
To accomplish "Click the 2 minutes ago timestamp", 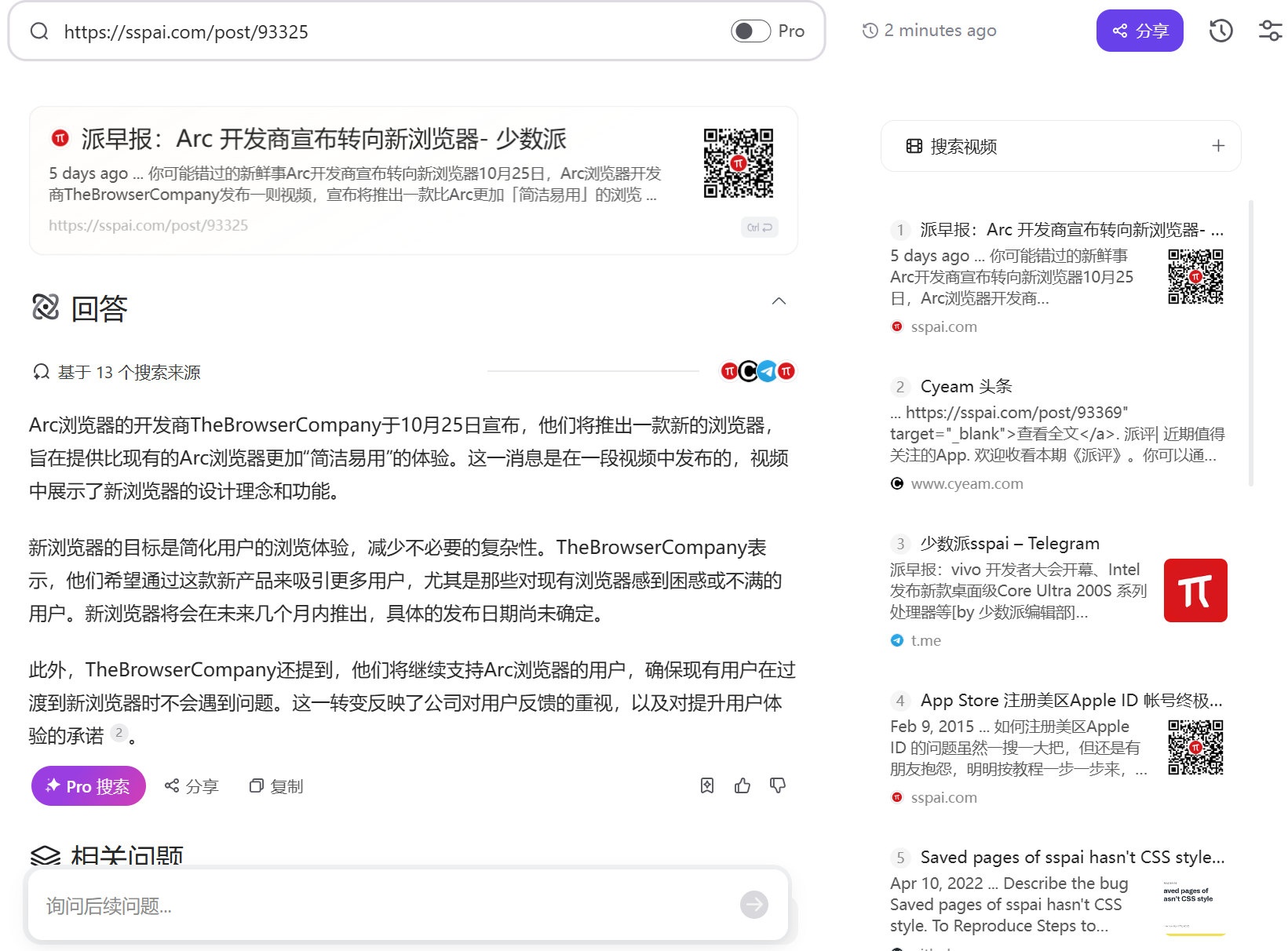I will click(940, 31).
